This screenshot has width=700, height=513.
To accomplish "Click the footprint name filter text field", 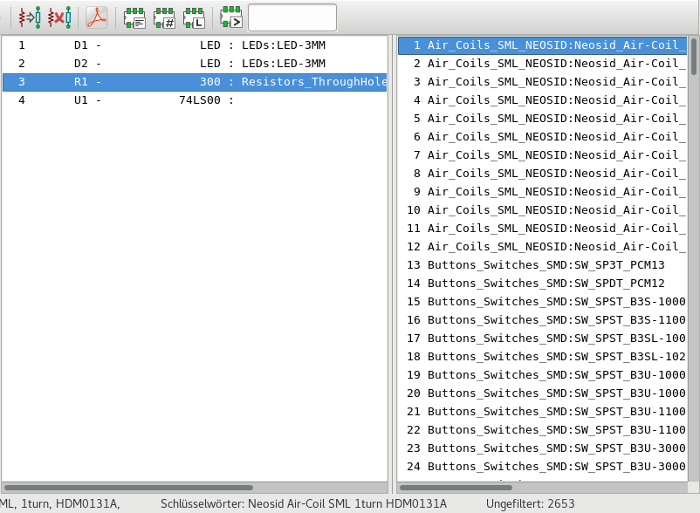I will 292,17.
